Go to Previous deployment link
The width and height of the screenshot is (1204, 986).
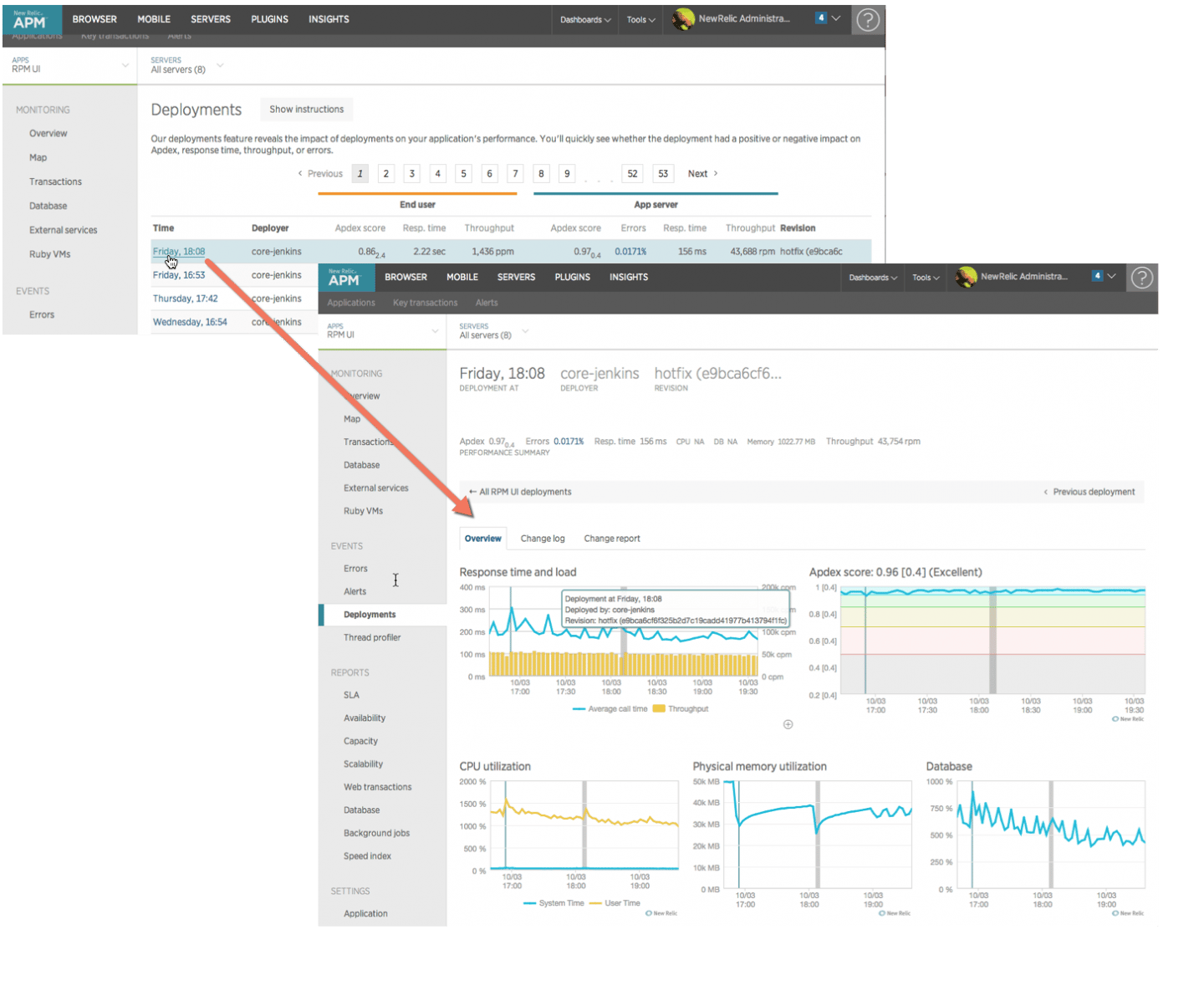point(1089,492)
